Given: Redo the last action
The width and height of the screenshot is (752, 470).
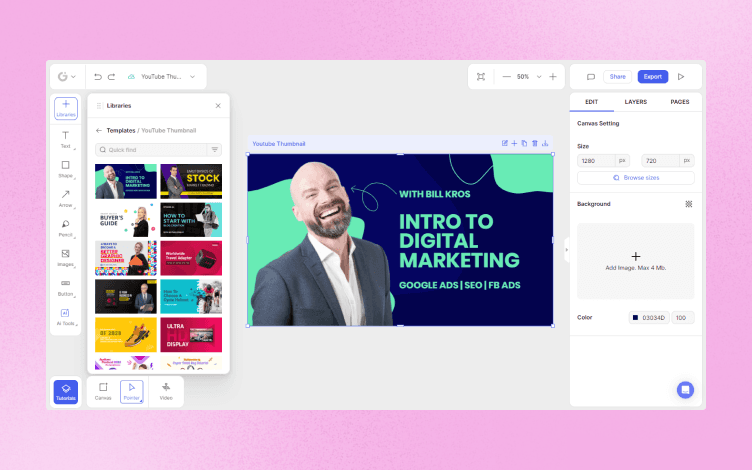Looking at the screenshot, I should pos(111,77).
